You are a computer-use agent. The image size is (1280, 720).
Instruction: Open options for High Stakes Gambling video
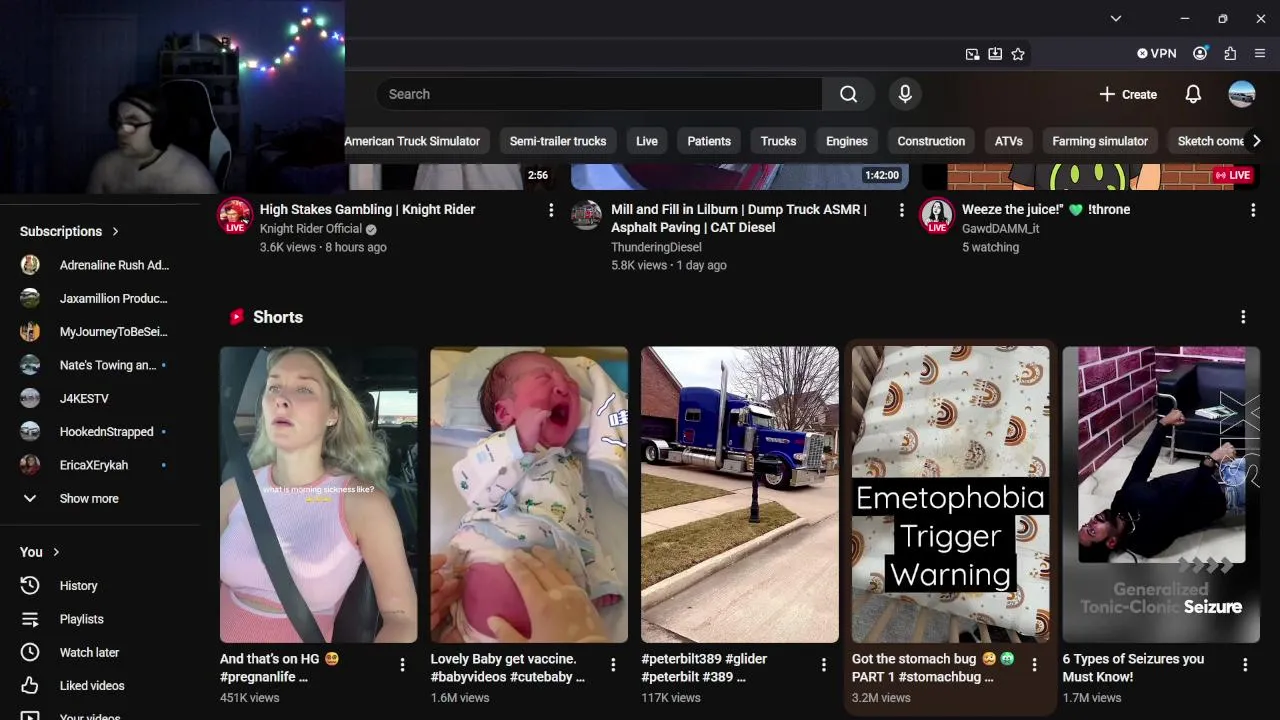click(x=551, y=210)
